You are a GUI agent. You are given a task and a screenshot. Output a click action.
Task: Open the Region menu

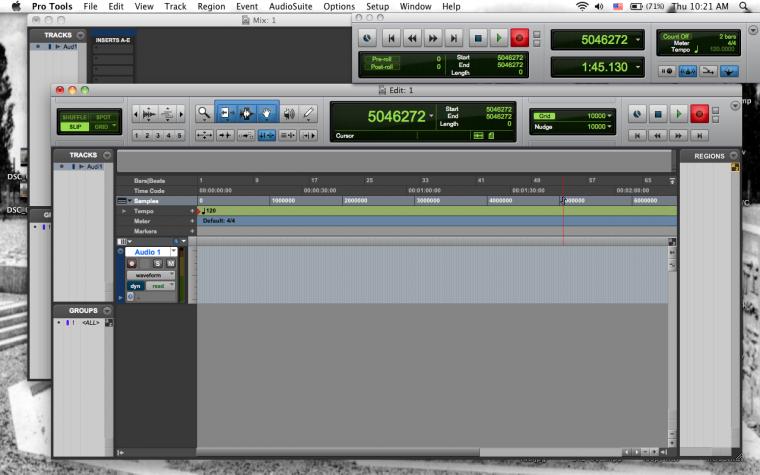211,6
